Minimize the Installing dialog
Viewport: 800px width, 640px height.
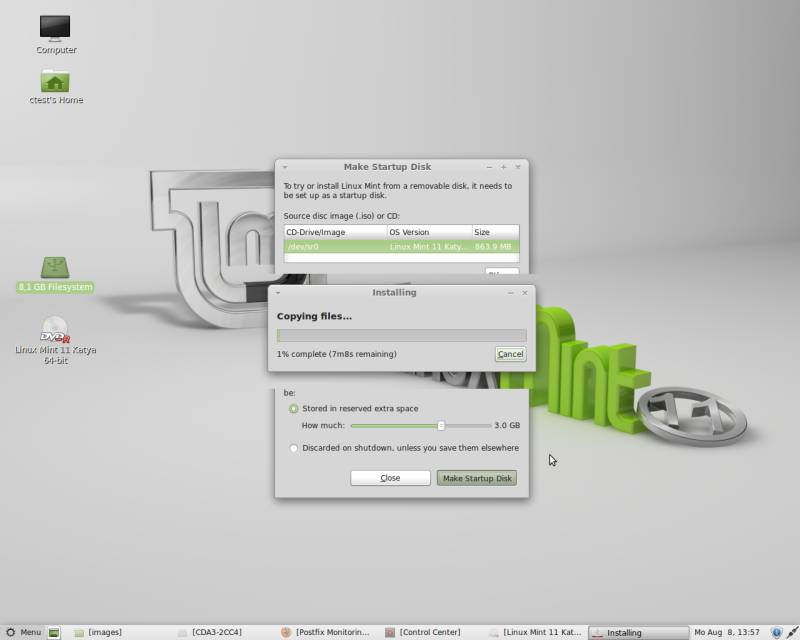(511, 293)
